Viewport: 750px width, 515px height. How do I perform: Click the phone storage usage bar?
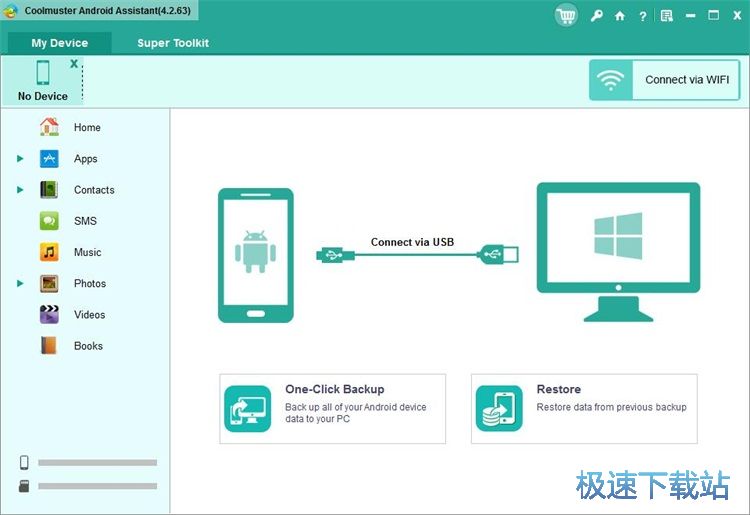(98, 462)
